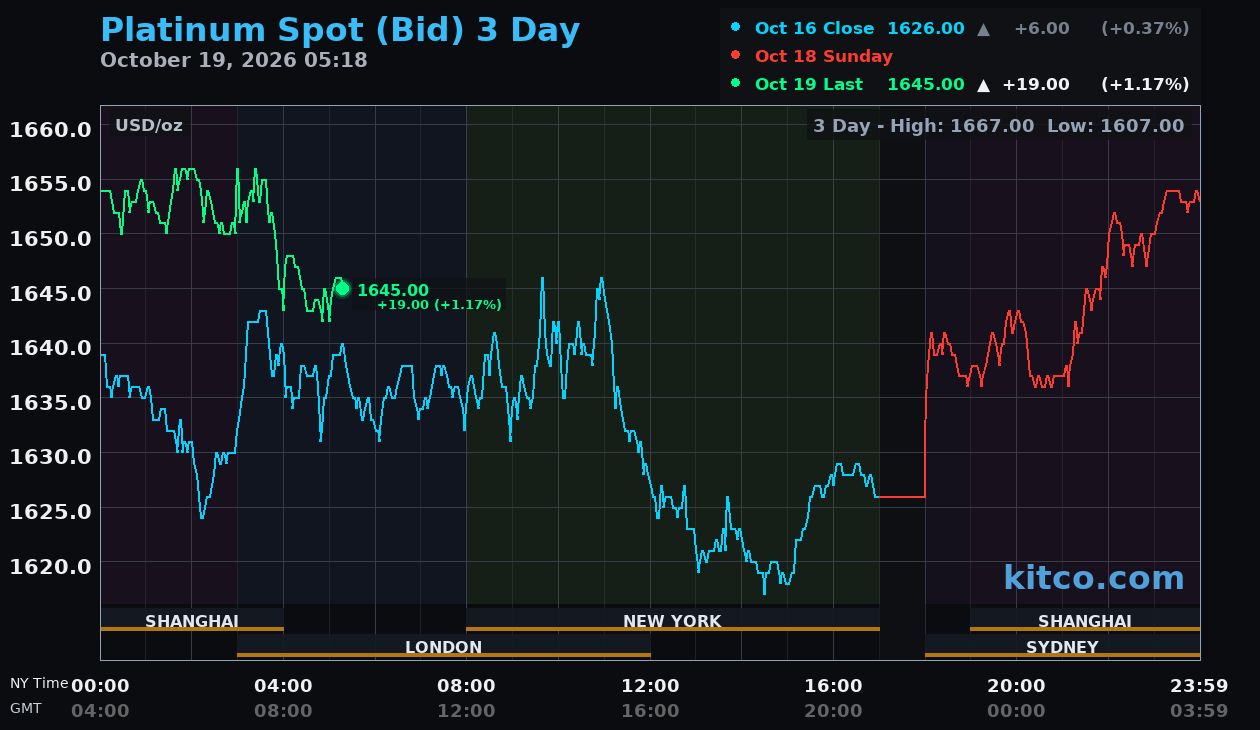
Task: Click '+19.00 (+1.17%)' tooltip under marker
Action: point(439,305)
